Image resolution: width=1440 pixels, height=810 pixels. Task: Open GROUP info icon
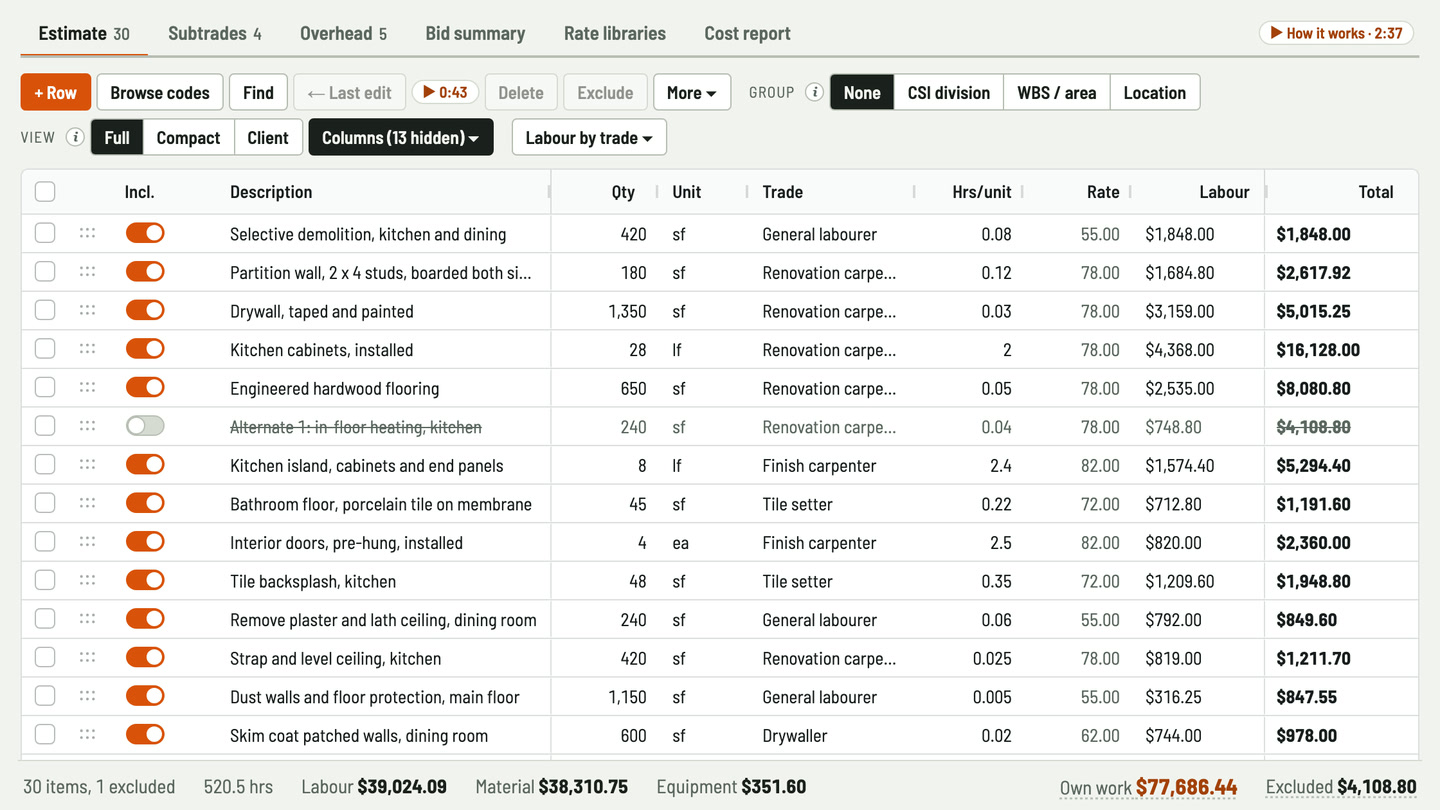(x=815, y=92)
